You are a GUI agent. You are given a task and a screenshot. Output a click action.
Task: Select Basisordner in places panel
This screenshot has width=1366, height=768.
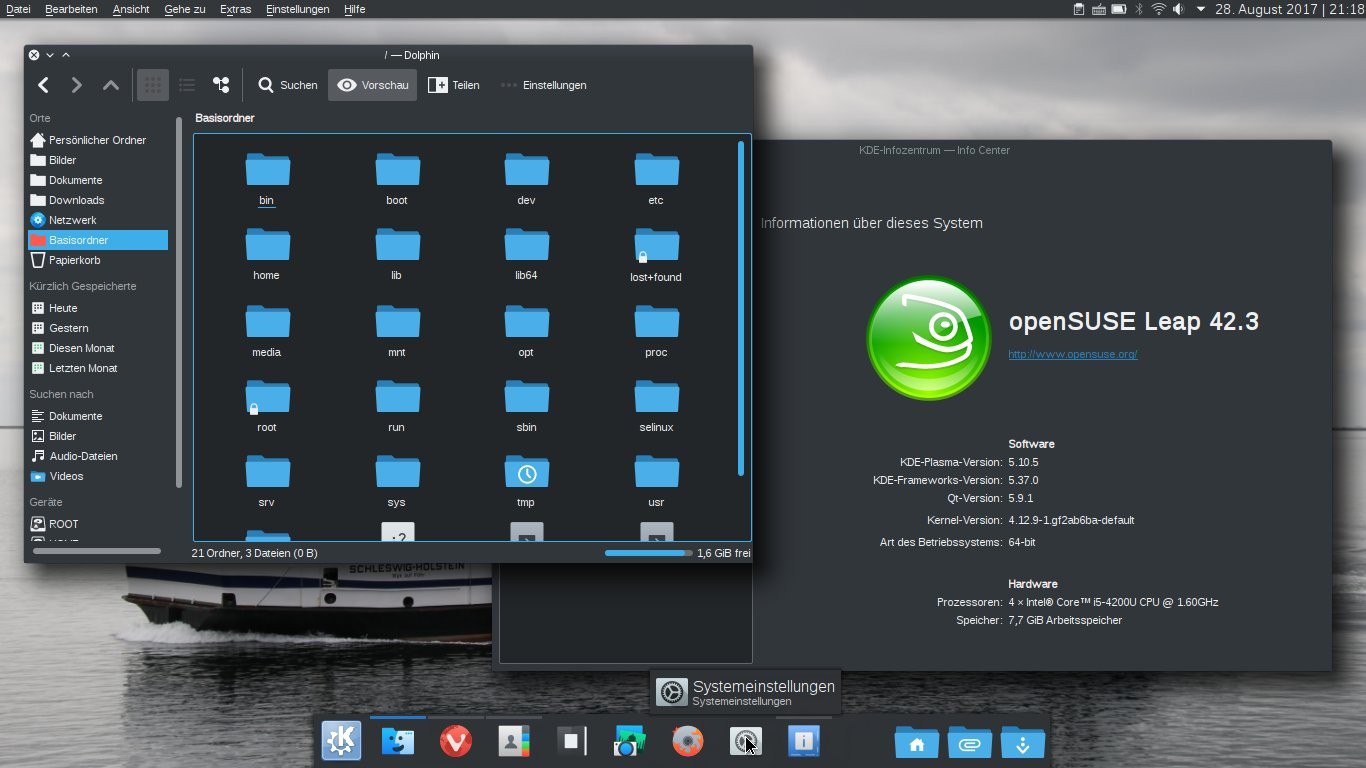98,240
